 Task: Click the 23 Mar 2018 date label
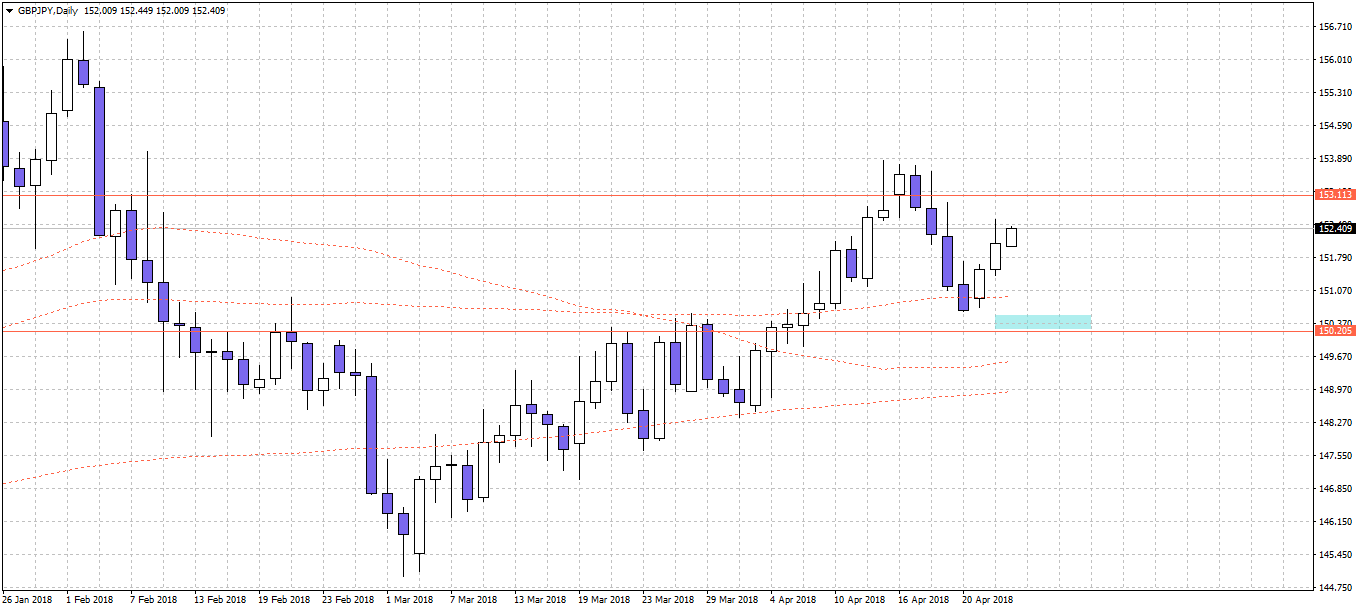pyautogui.click(x=668, y=600)
